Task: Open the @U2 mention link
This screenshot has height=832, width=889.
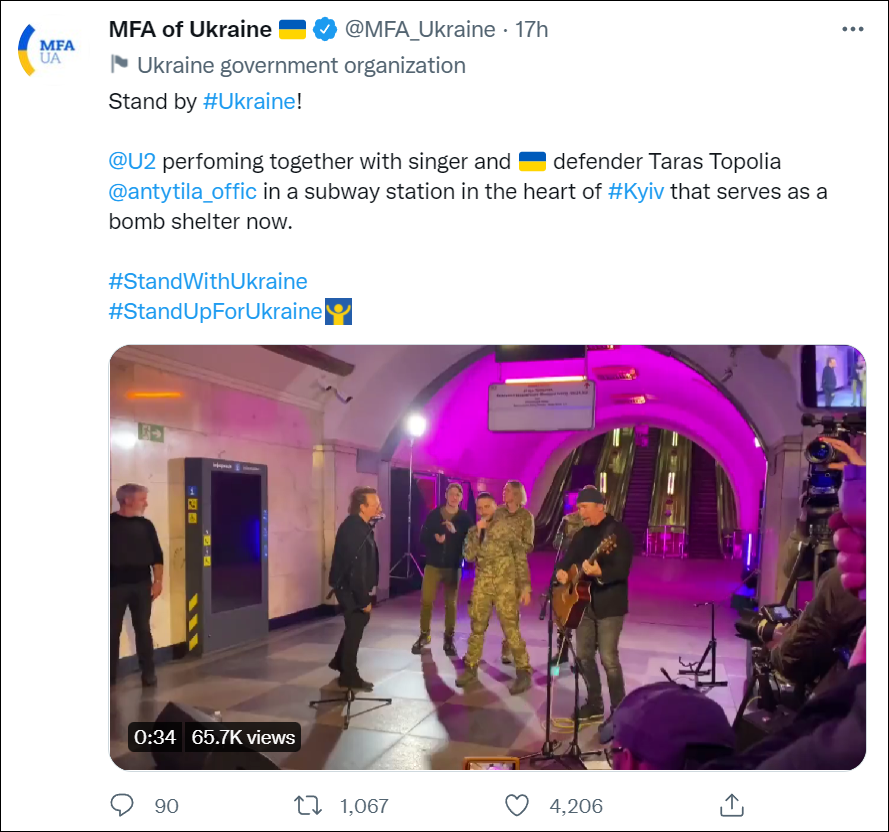Action: pyautogui.click(x=133, y=161)
